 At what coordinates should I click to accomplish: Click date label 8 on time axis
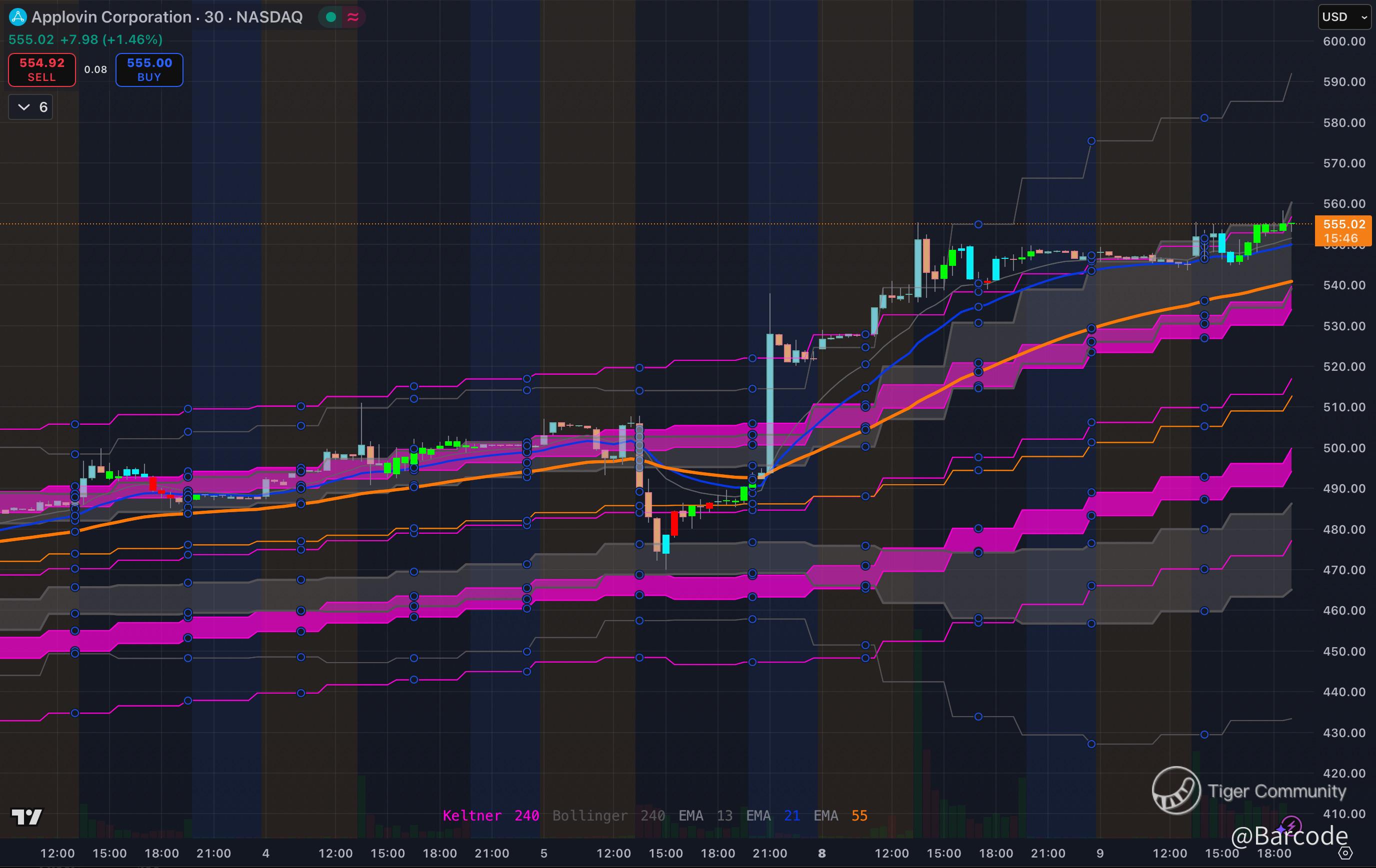click(x=821, y=853)
